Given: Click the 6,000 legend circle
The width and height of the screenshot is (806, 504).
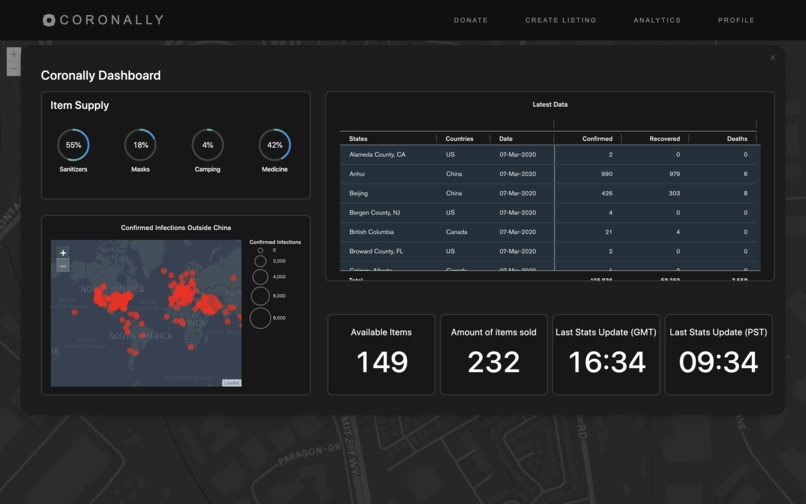Looking at the screenshot, I should point(260,296).
